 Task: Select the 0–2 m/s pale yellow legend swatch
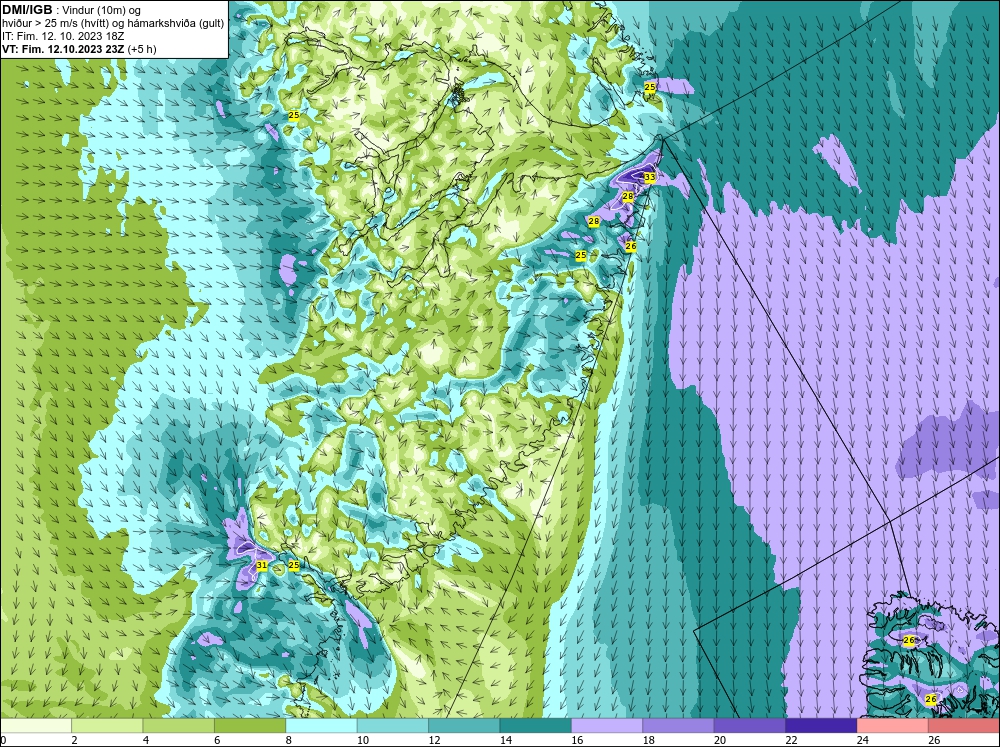(x=36, y=725)
